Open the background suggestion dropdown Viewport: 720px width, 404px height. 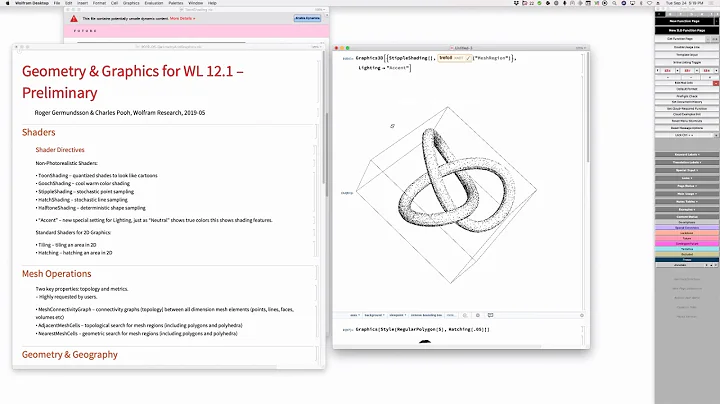point(374,315)
